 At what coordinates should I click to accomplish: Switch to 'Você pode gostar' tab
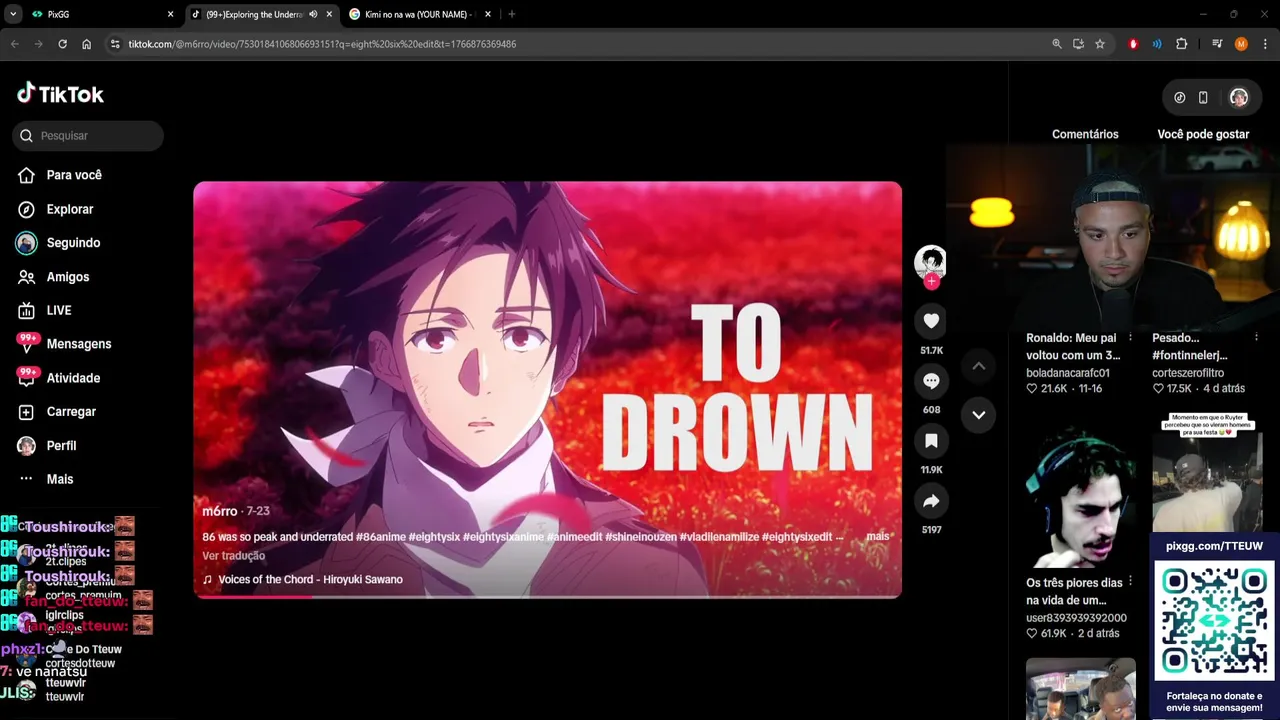click(1203, 134)
